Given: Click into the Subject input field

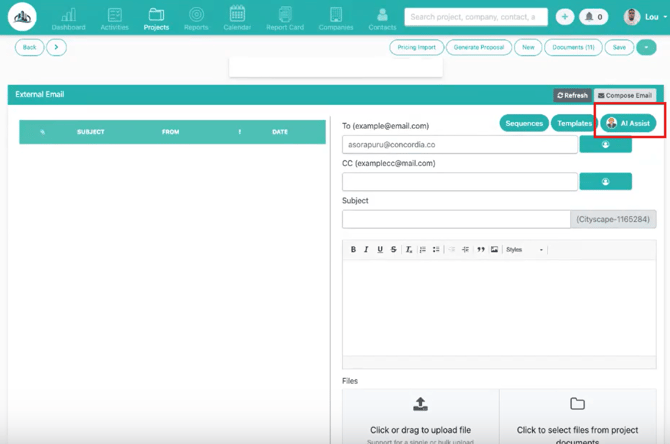Looking at the screenshot, I should [456, 218].
